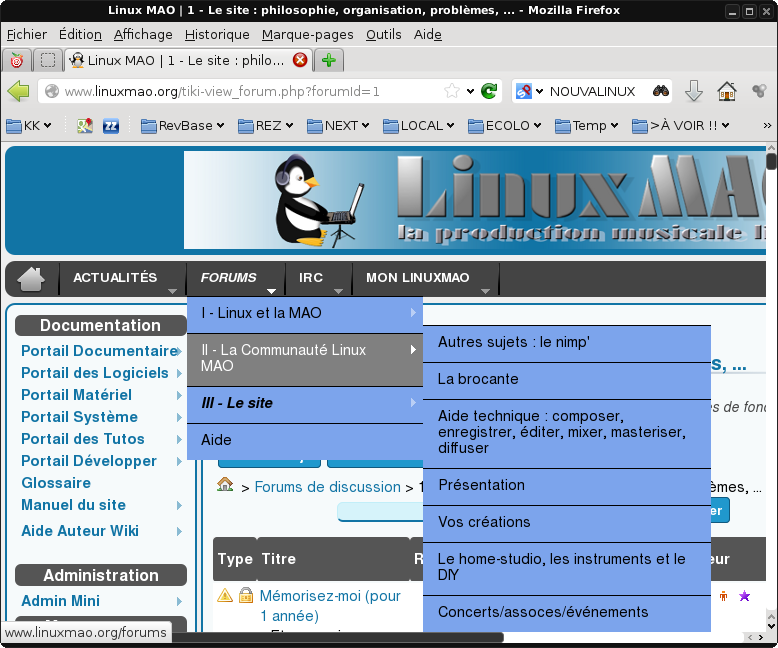Open the ECOLO bookmarks folder
Viewport: 778px width, 648px height.
tap(505, 126)
